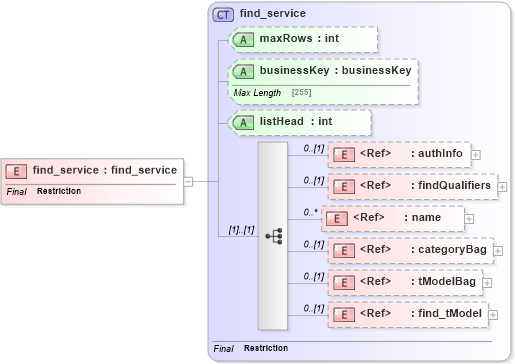This screenshot has height=364, width=515.
Task: Select the 'businessKey : businessKey' attribute label
Action: click(x=335, y=71)
